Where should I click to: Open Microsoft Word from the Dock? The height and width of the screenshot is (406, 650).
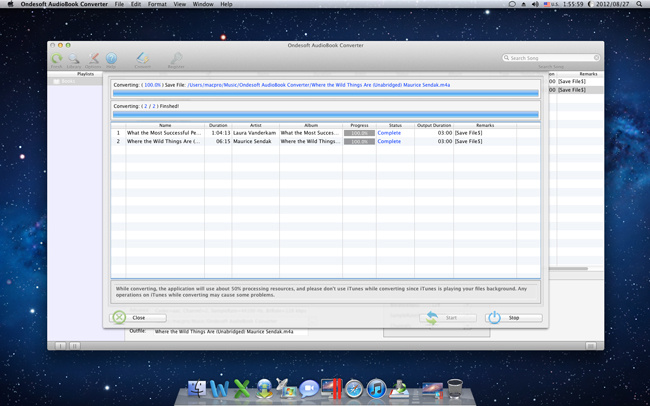point(219,389)
